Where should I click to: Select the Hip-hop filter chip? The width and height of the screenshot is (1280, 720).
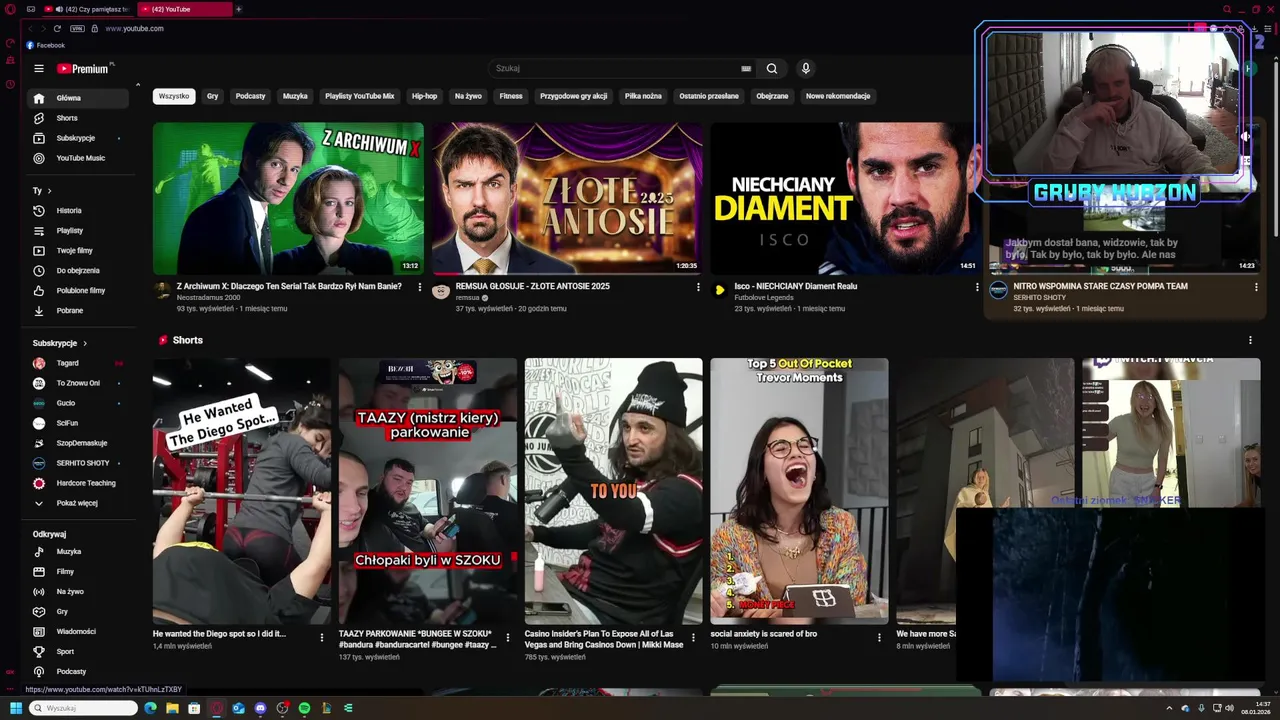click(424, 96)
